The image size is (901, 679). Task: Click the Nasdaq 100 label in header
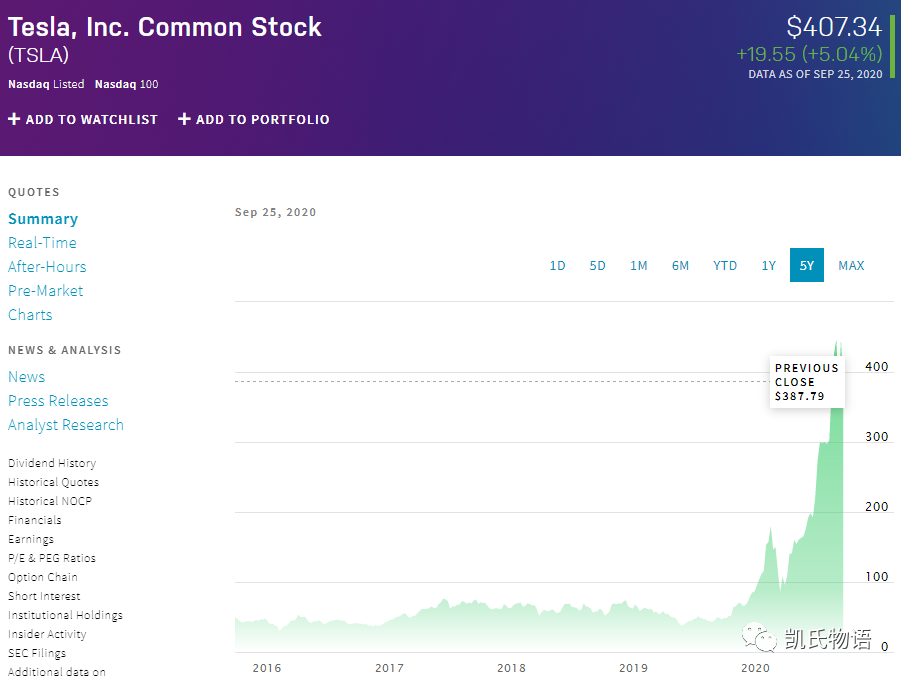click(126, 84)
